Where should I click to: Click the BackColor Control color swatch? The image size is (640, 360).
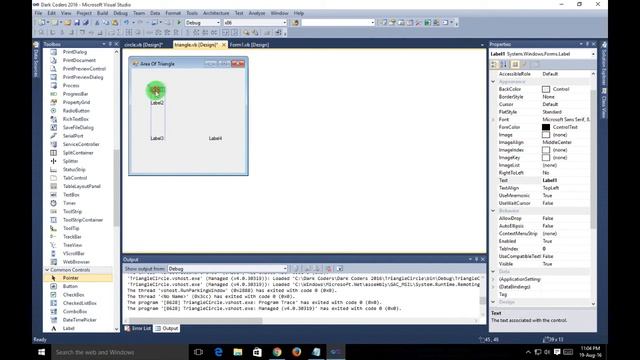coord(546,89)
